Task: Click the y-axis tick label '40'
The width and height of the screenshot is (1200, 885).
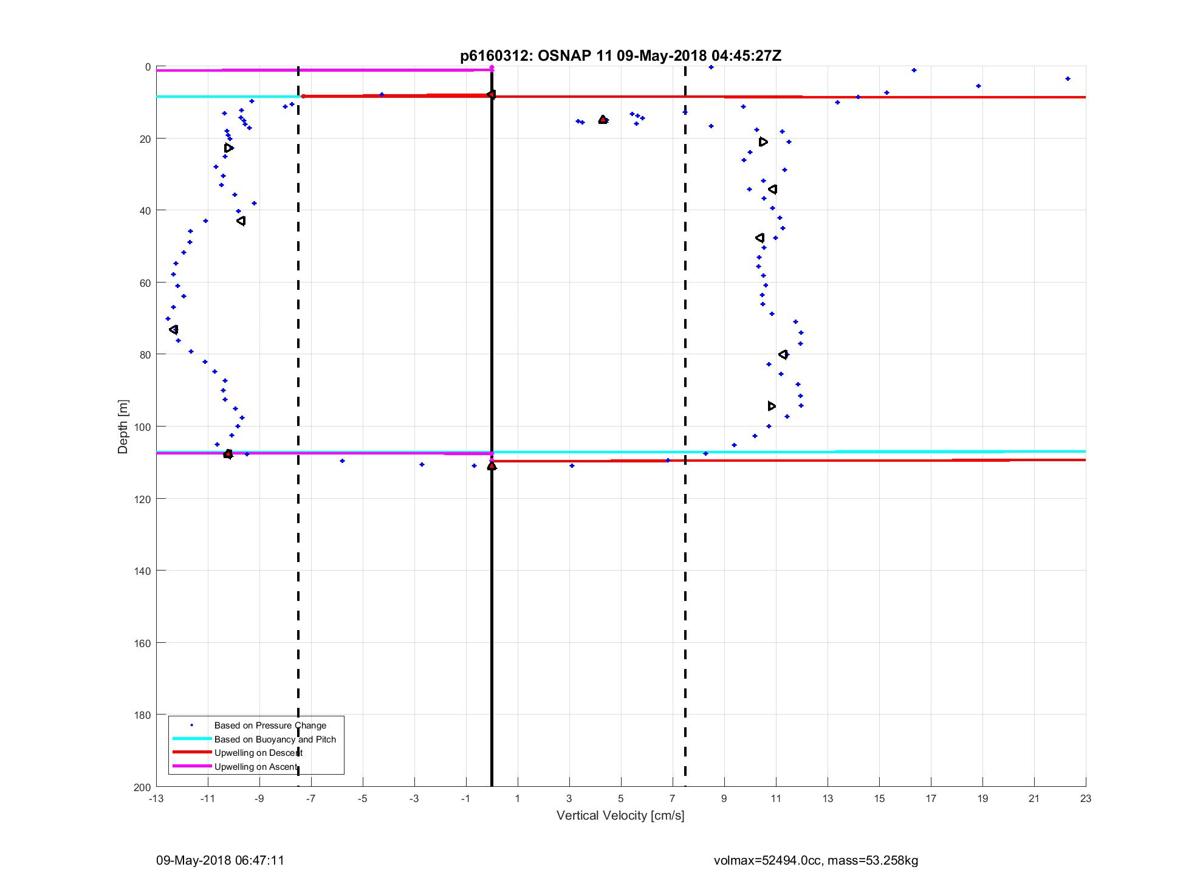Action: [x=145, y=211]
